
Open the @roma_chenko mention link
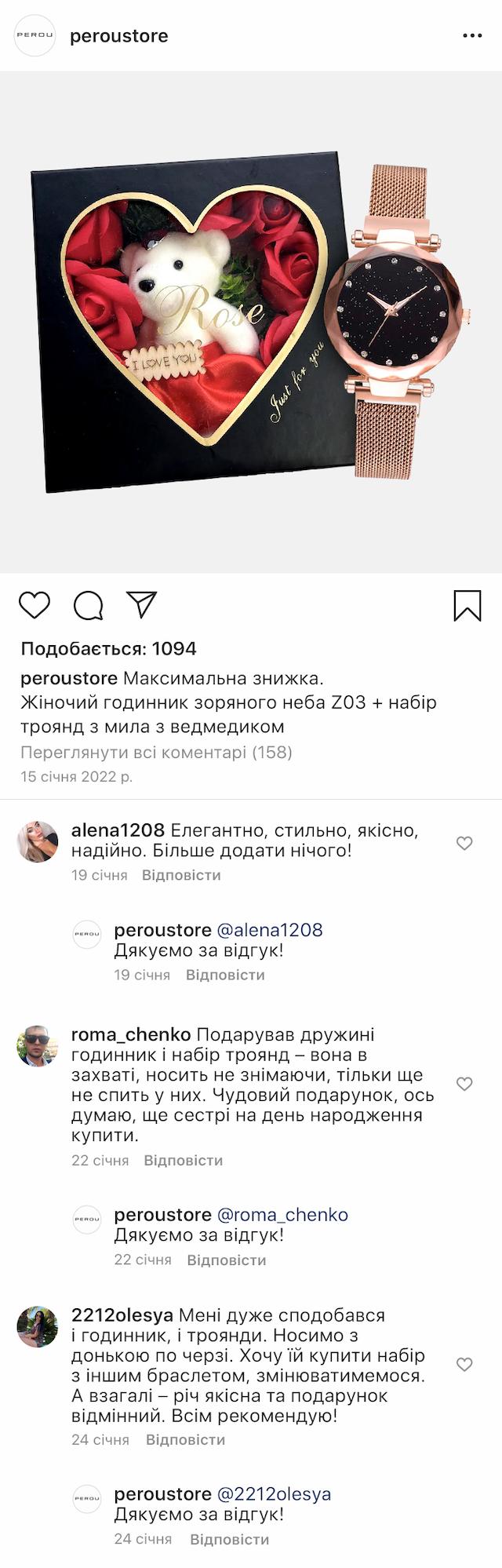pos(282,1214)
